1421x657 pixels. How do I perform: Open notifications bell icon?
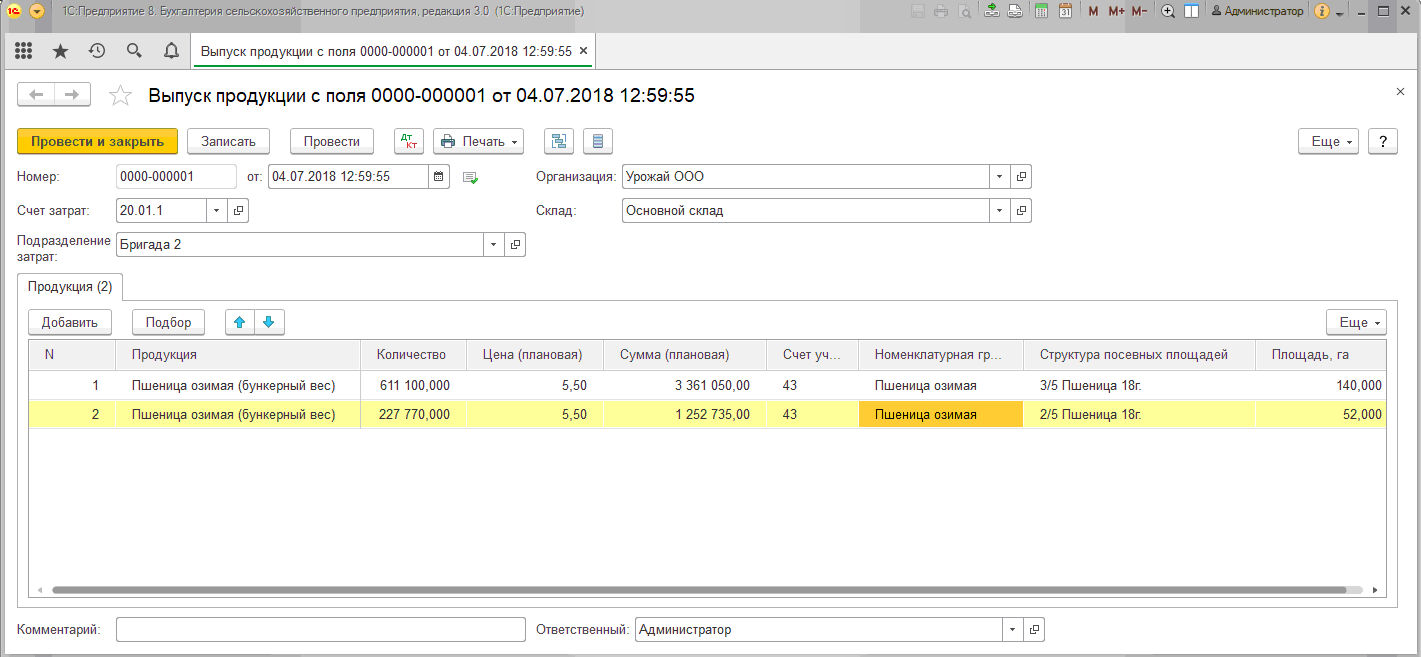(x=171, y=51)
